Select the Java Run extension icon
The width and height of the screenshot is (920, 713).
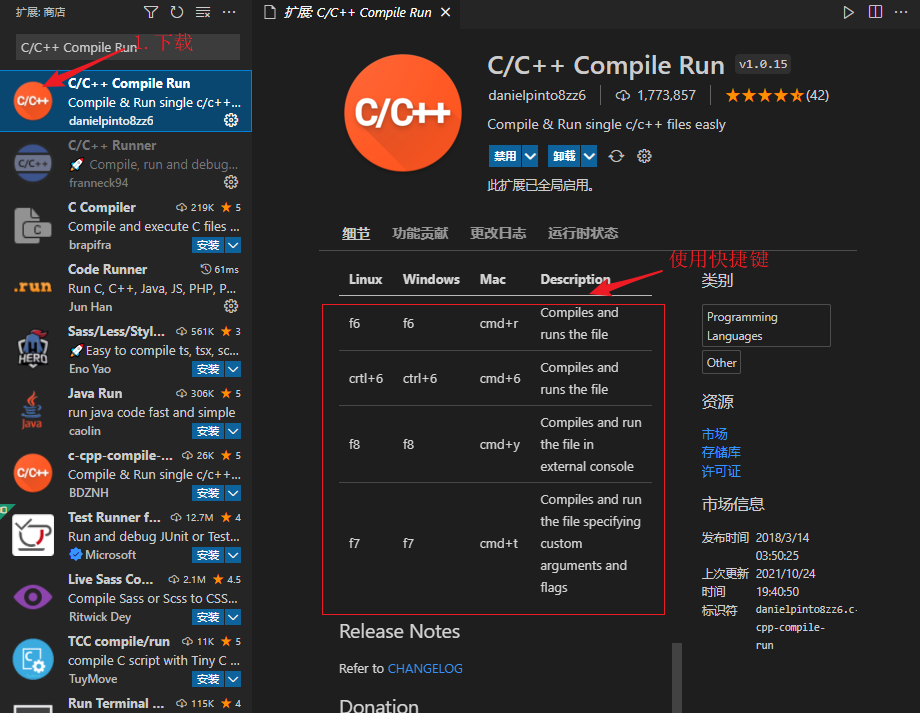click(32, 411)
